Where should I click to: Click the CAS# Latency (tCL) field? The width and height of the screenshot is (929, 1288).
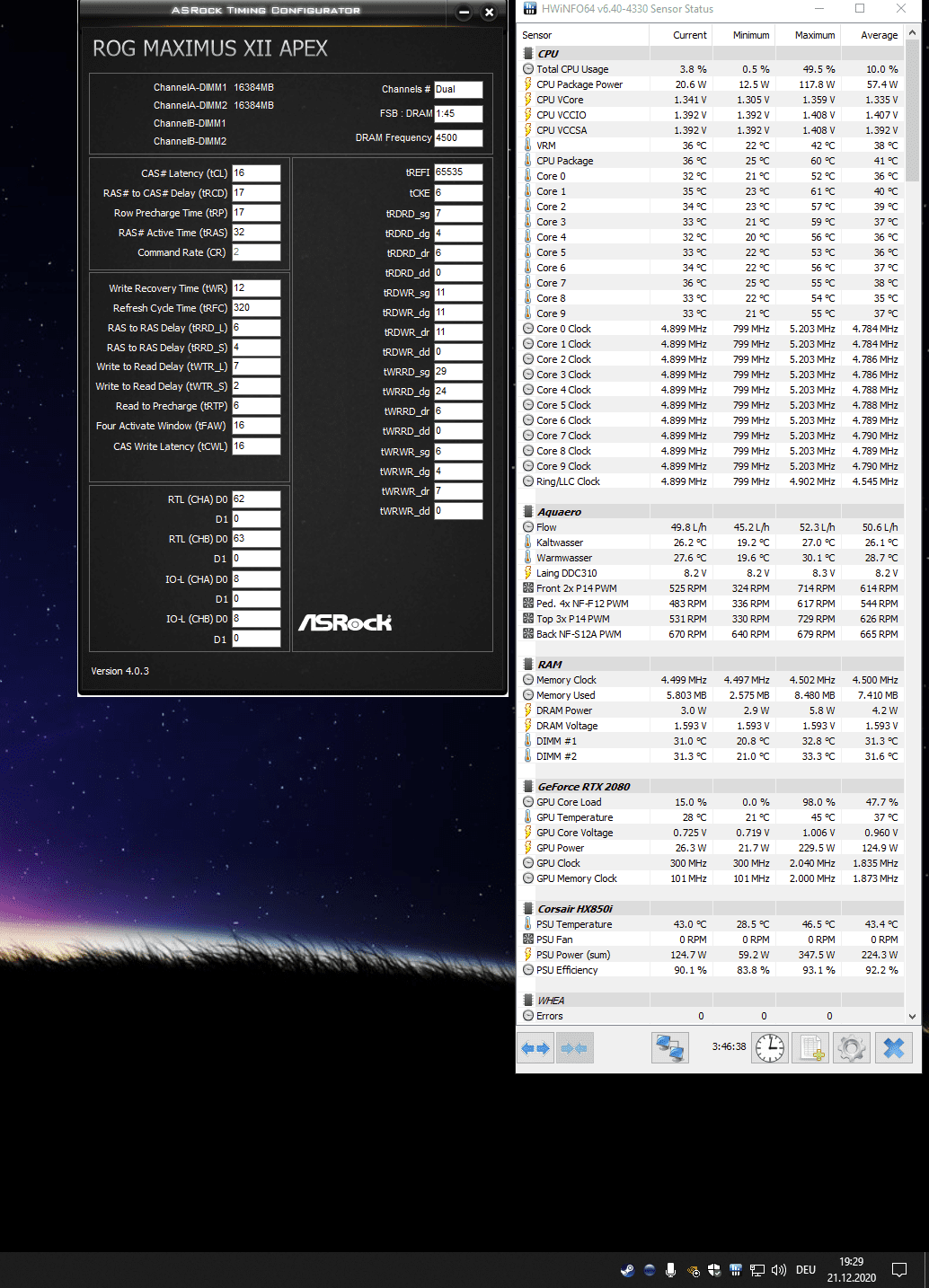[256, 173]
